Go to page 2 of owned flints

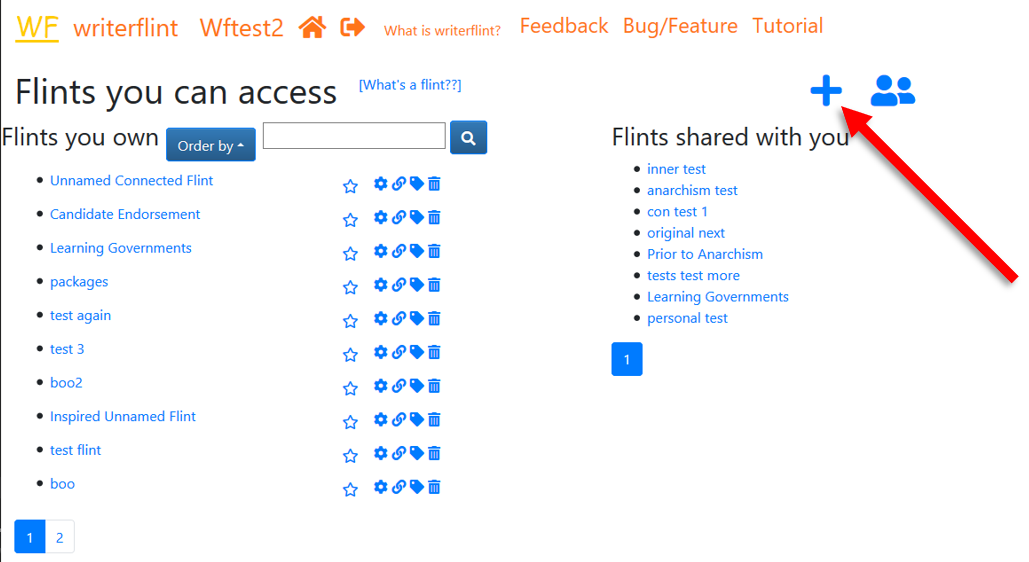tap(60, 538)
